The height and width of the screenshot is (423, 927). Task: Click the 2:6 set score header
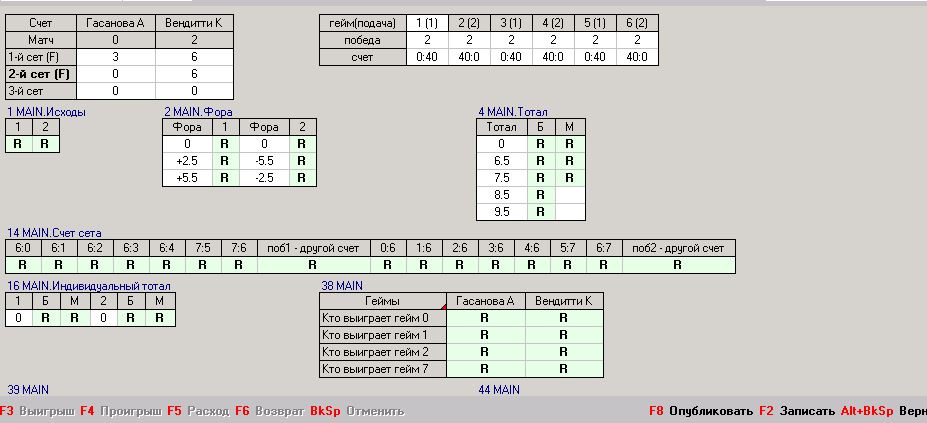click(459, 248)
